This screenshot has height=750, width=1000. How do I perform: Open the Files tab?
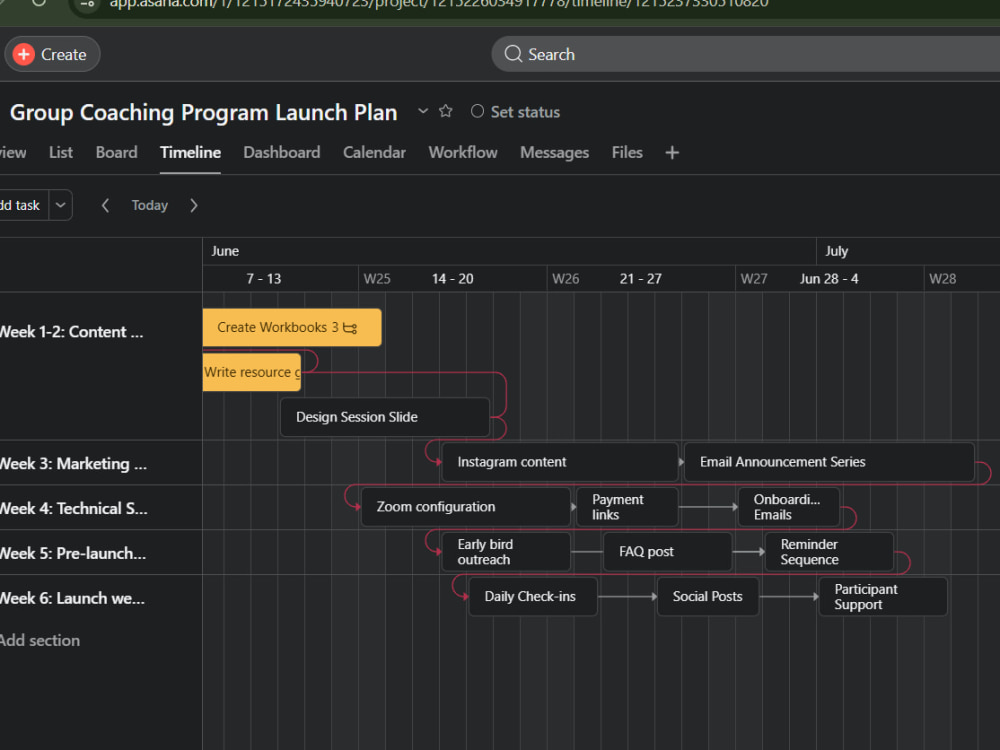pos(627,152)
